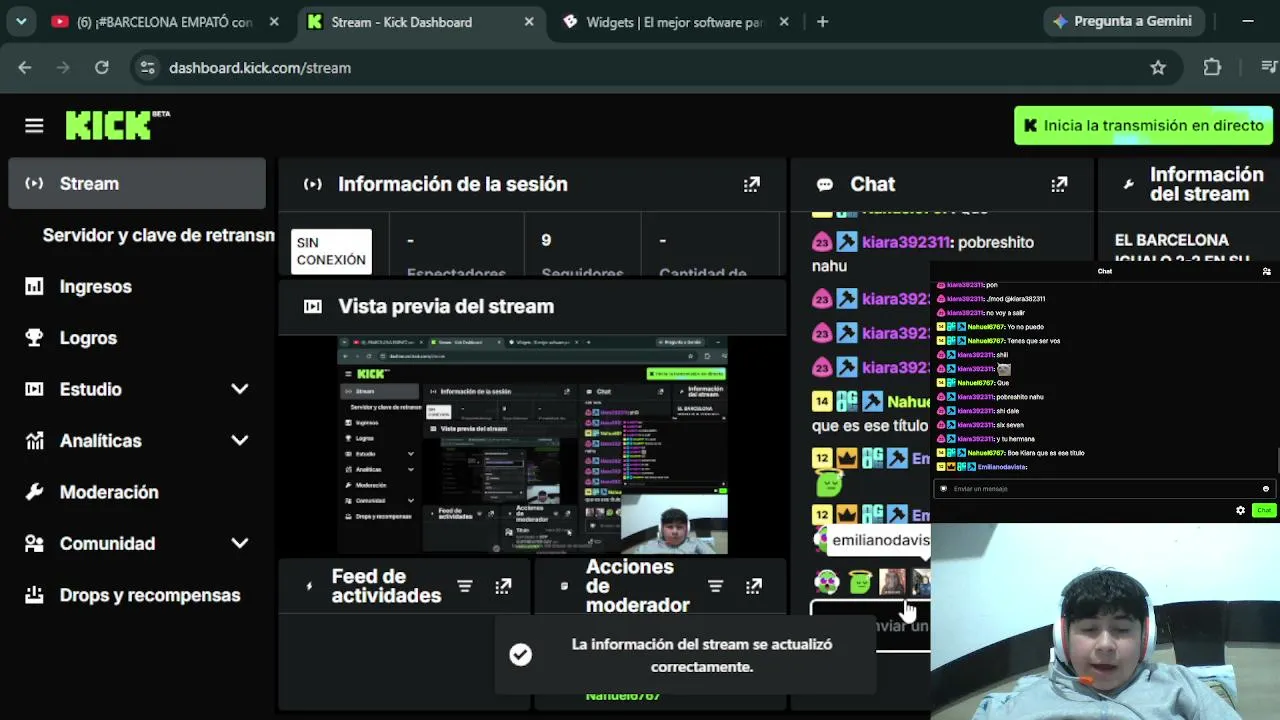Close the Widgets tab
Viewport: 1280px width, 720px height.
pyautogui.click(x=784, y=22)
